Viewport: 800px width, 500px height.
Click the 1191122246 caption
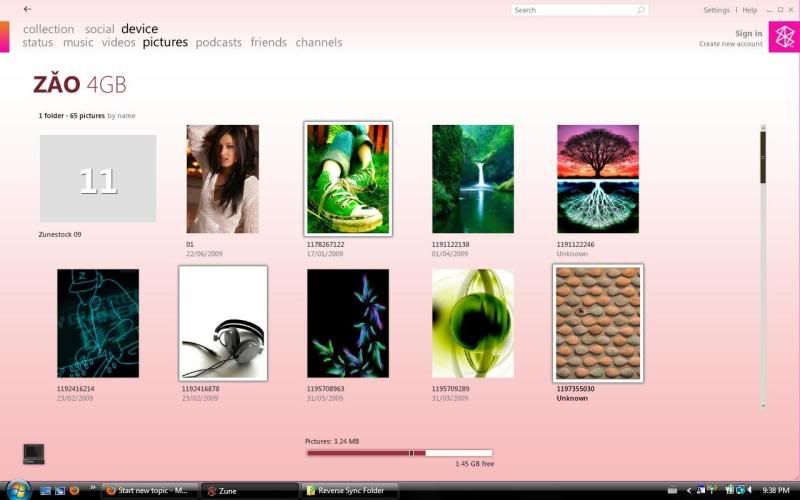(x=576, y=244)
